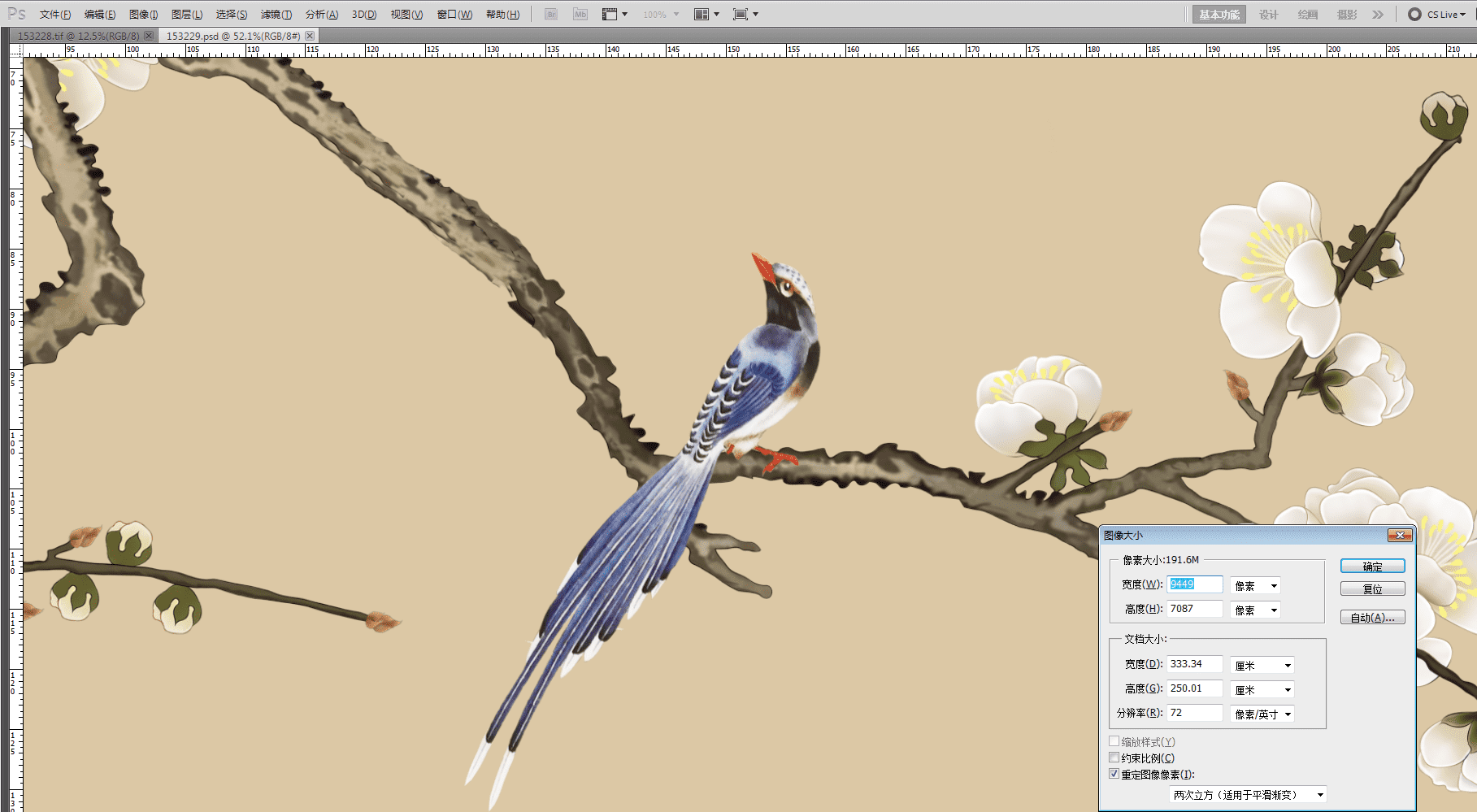Open the 帮助(H) menu
The width and height of the screenshot is (1477, 812).
(502, 15)
